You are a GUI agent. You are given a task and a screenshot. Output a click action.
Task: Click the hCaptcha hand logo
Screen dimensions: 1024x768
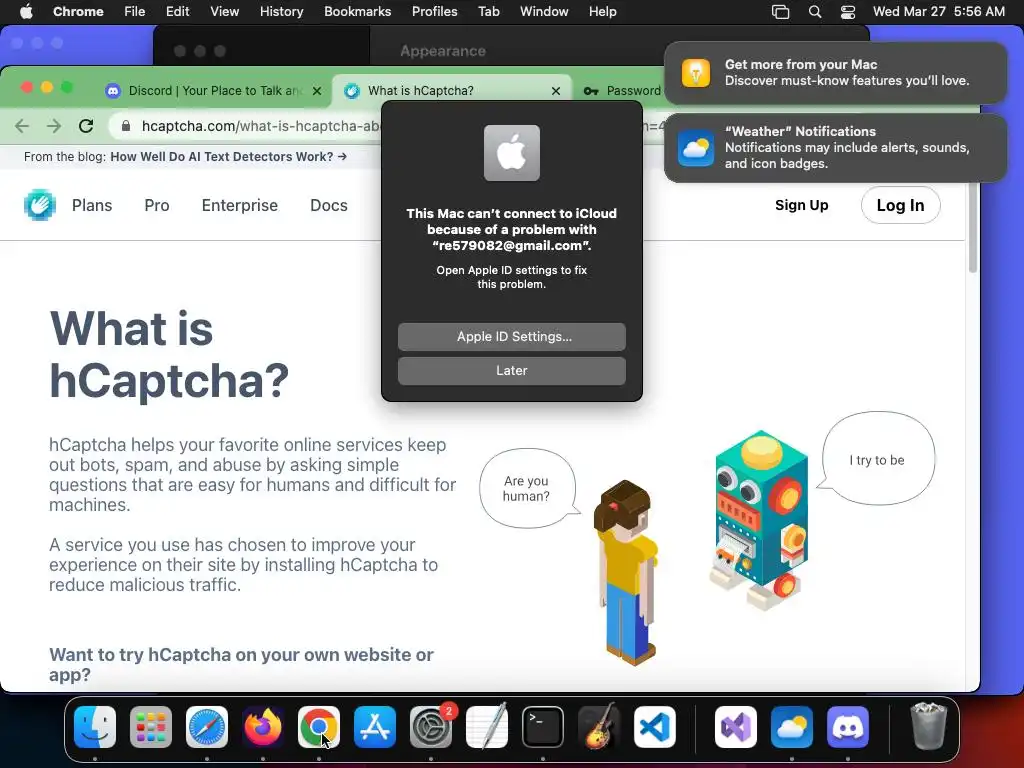[x=40, y=205]
